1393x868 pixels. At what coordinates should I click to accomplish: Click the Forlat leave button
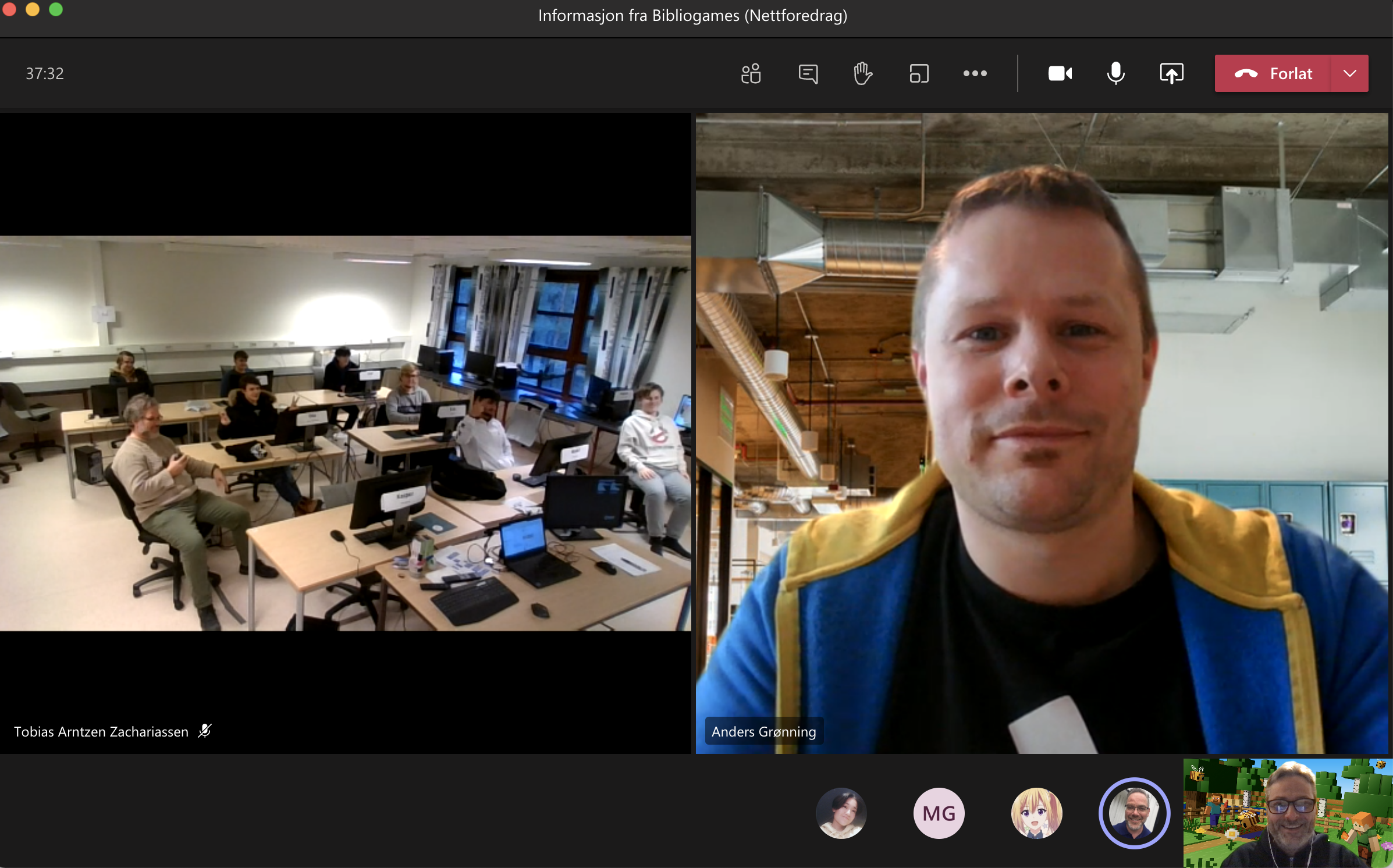click(1273, 74)
